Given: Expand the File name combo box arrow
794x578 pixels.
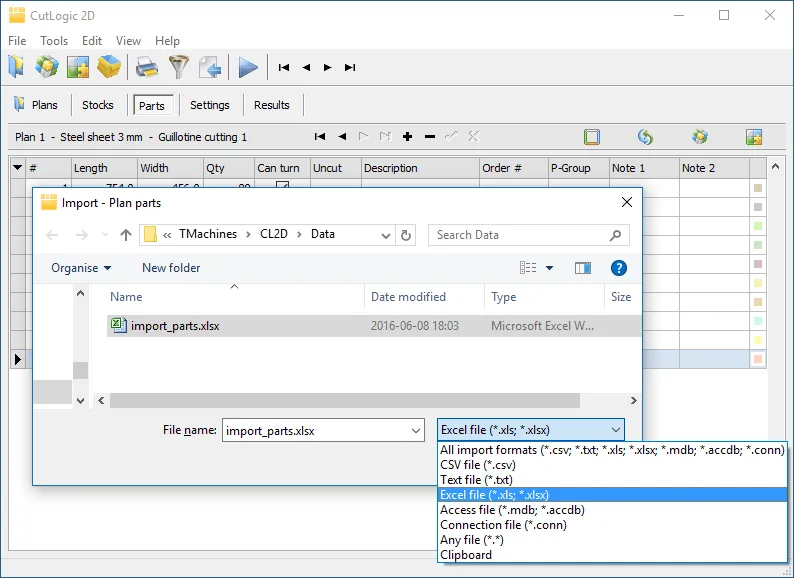Looking at the screenshot, I should pos(416,431).
